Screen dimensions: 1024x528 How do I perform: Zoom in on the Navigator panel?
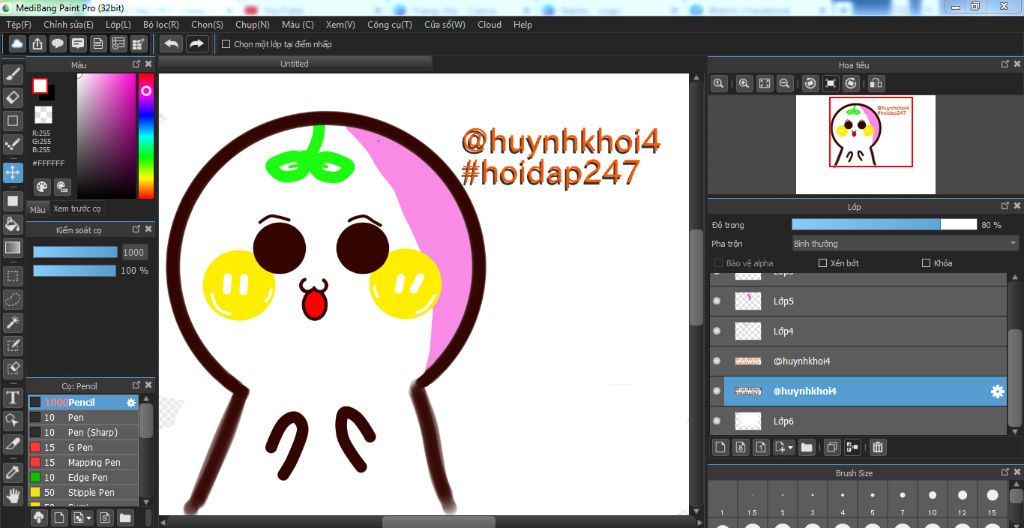(744, 83)
